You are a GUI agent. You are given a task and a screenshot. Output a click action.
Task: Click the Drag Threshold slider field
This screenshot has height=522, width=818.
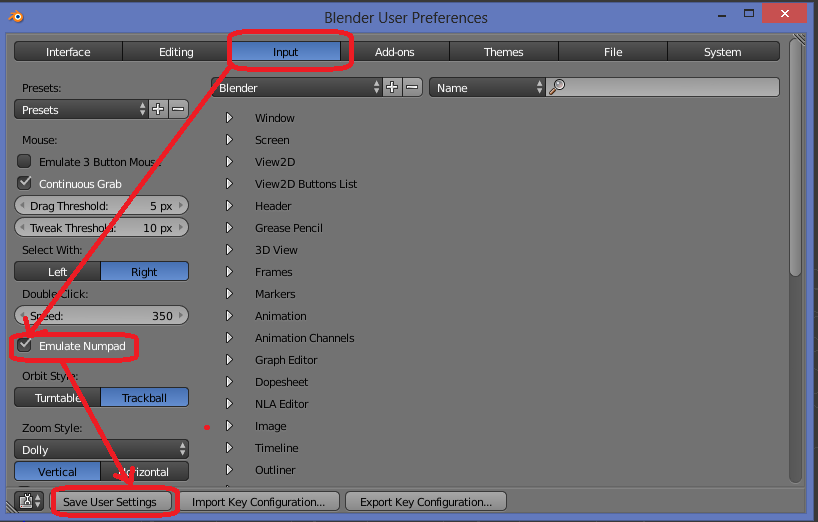101,205
